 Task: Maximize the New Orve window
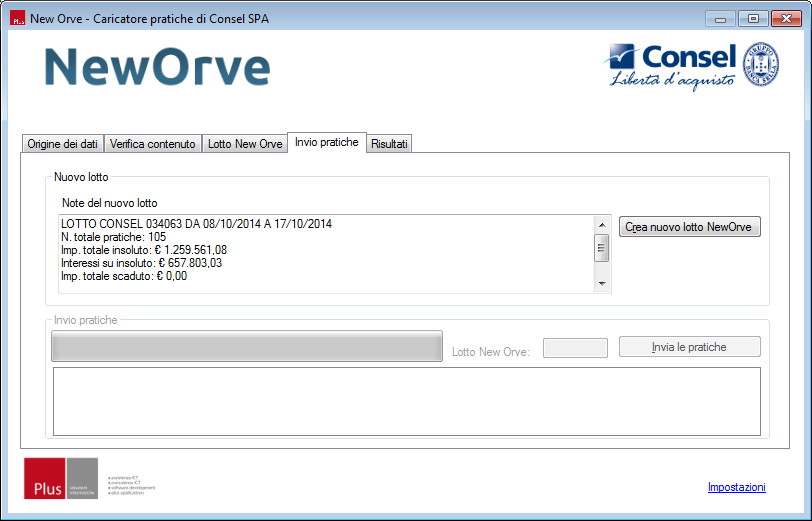(753, 19)
